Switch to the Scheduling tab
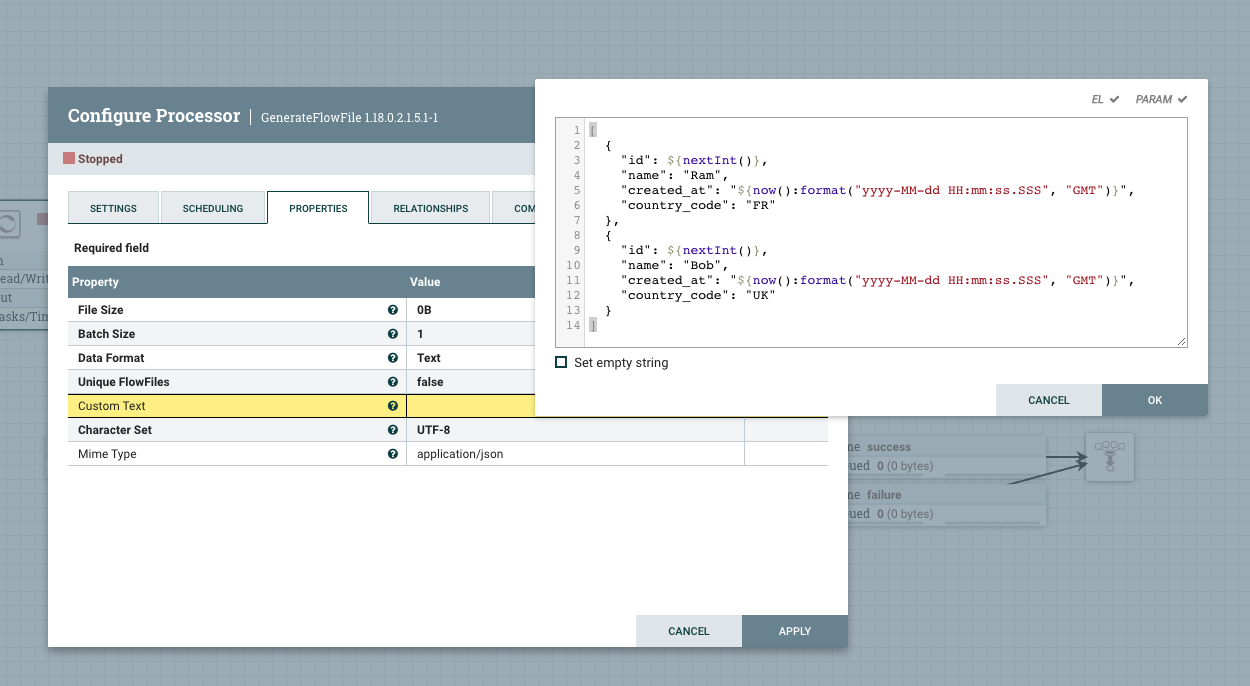 (213, 208)
